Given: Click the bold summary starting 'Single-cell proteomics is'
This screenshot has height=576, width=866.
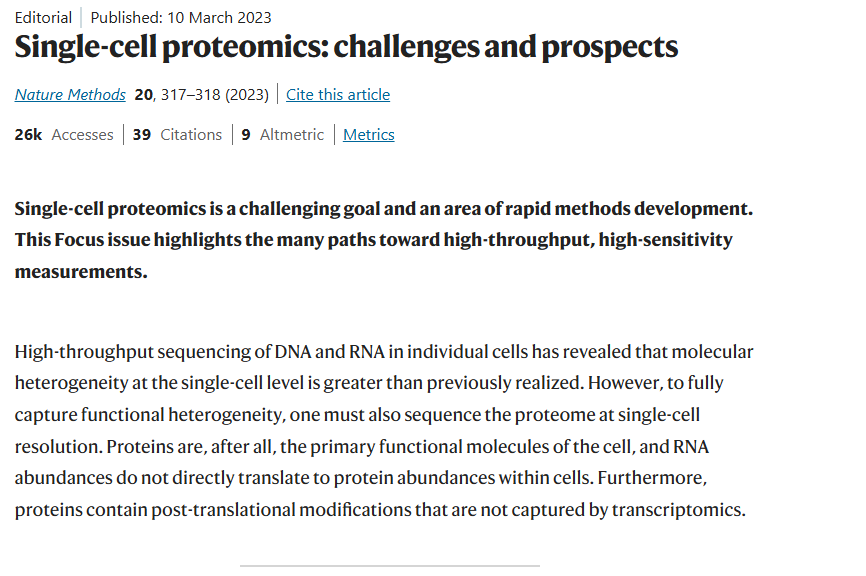Looking at the screenshot, I should coord(383,210).
